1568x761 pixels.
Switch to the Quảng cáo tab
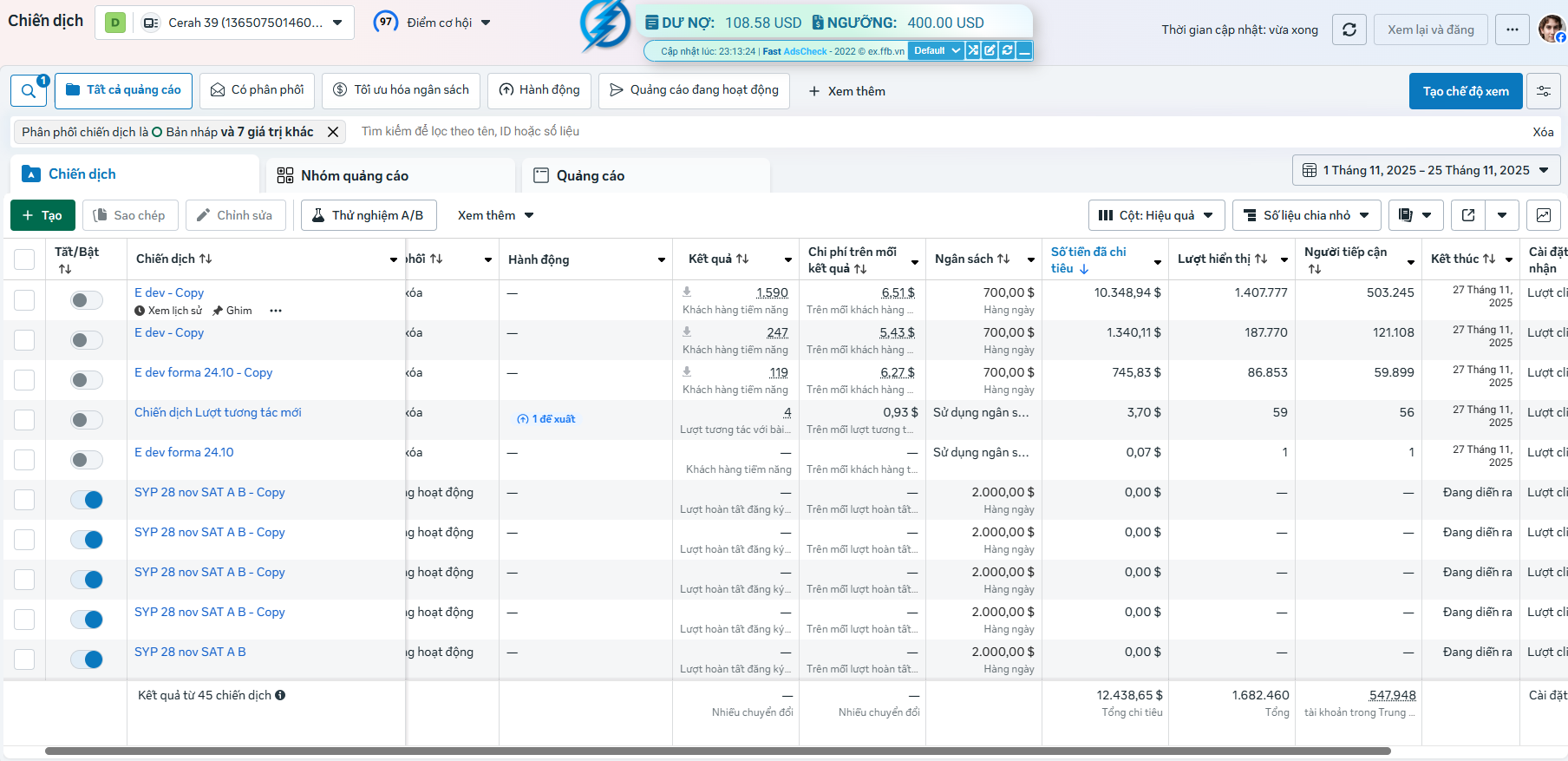click(x=646, y=175)
